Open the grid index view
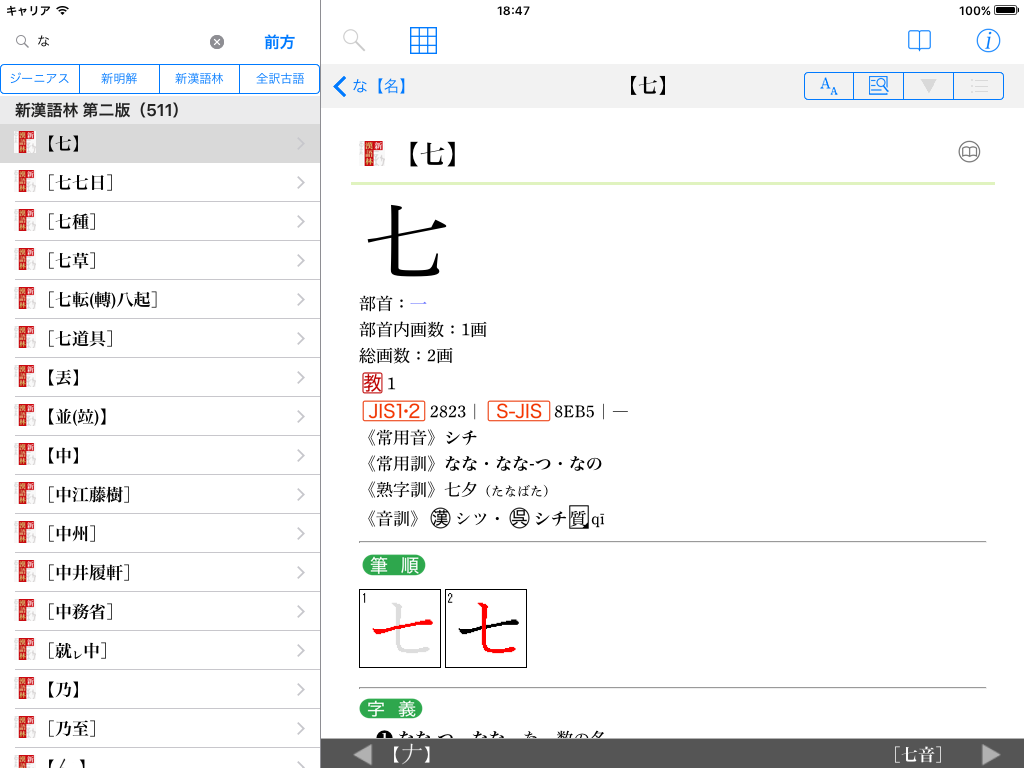The image size is (1024, 768). [x=424, y=41]
